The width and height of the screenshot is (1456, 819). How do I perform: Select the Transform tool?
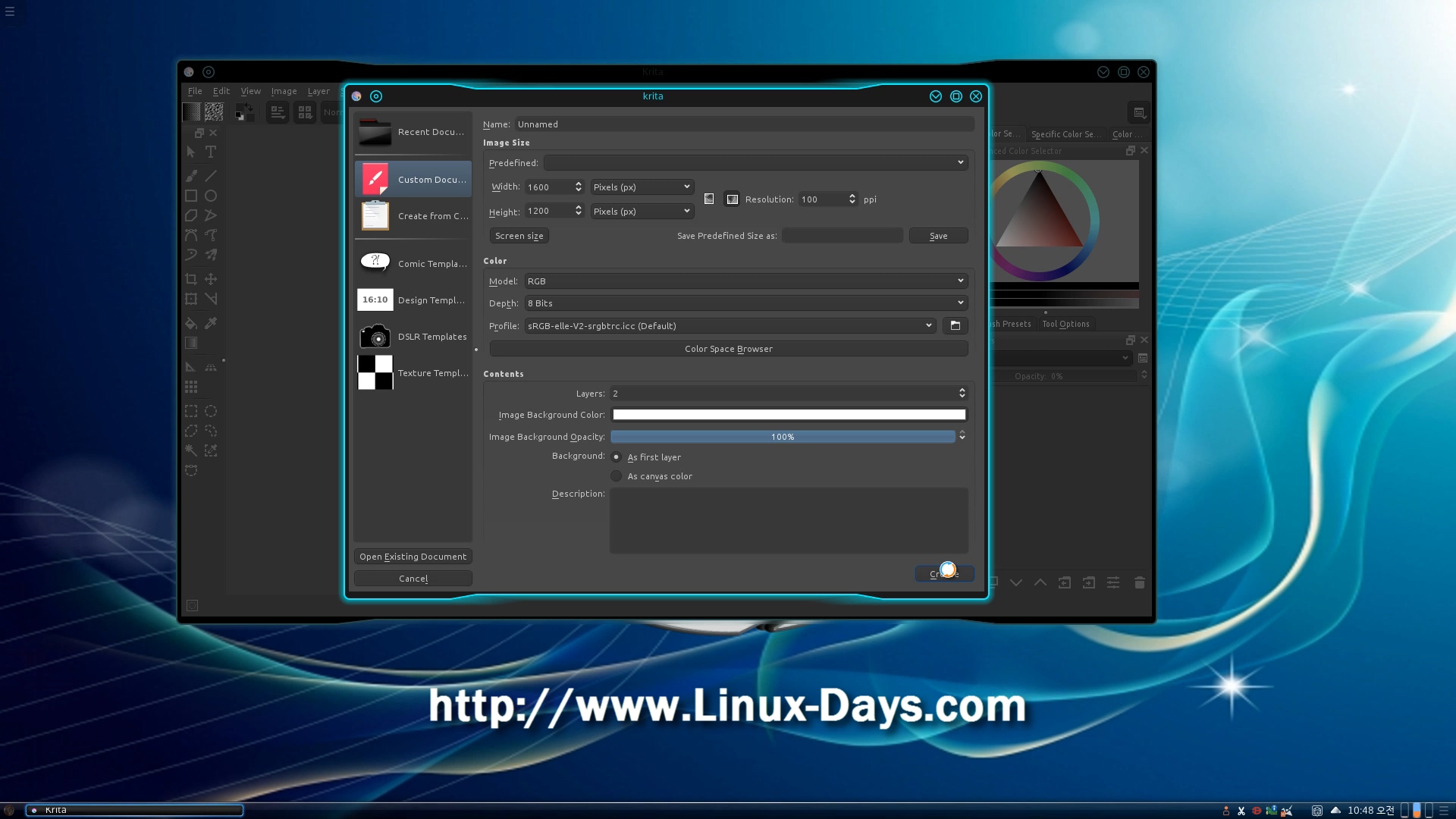click(191, 299)
